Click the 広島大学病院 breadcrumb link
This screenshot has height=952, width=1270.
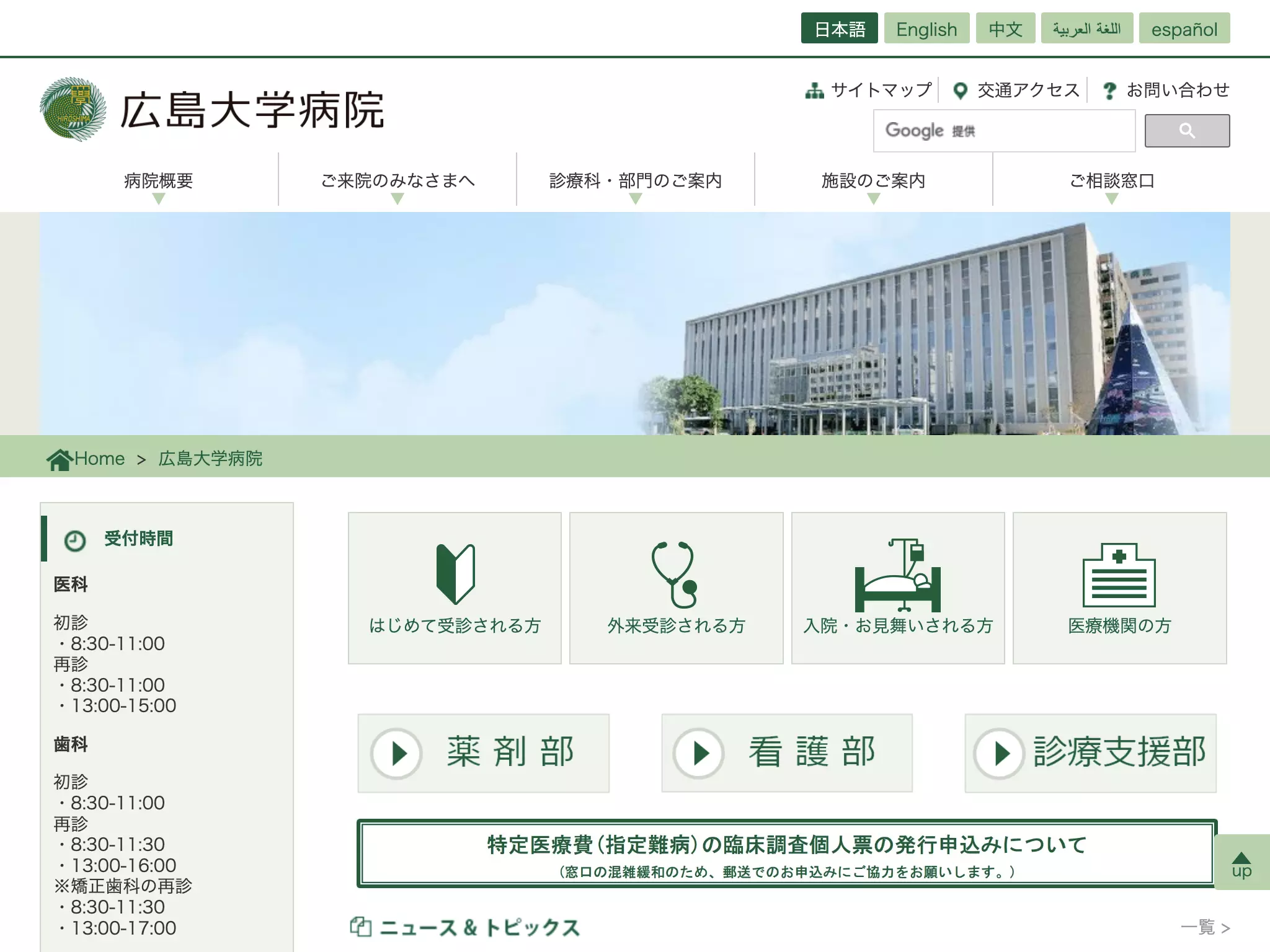[210, 459]
